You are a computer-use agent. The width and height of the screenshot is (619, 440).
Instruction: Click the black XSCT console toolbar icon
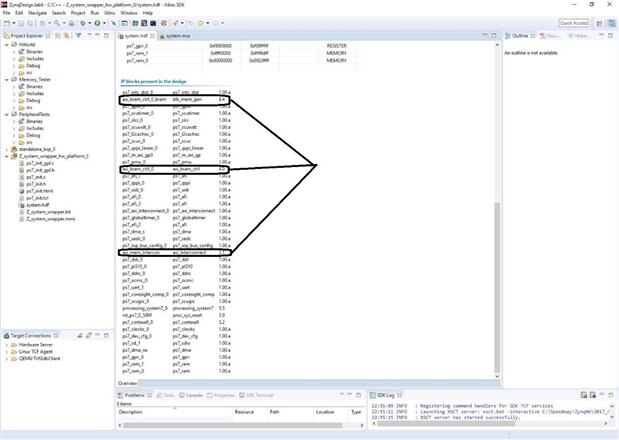click(x=153, y=23)
